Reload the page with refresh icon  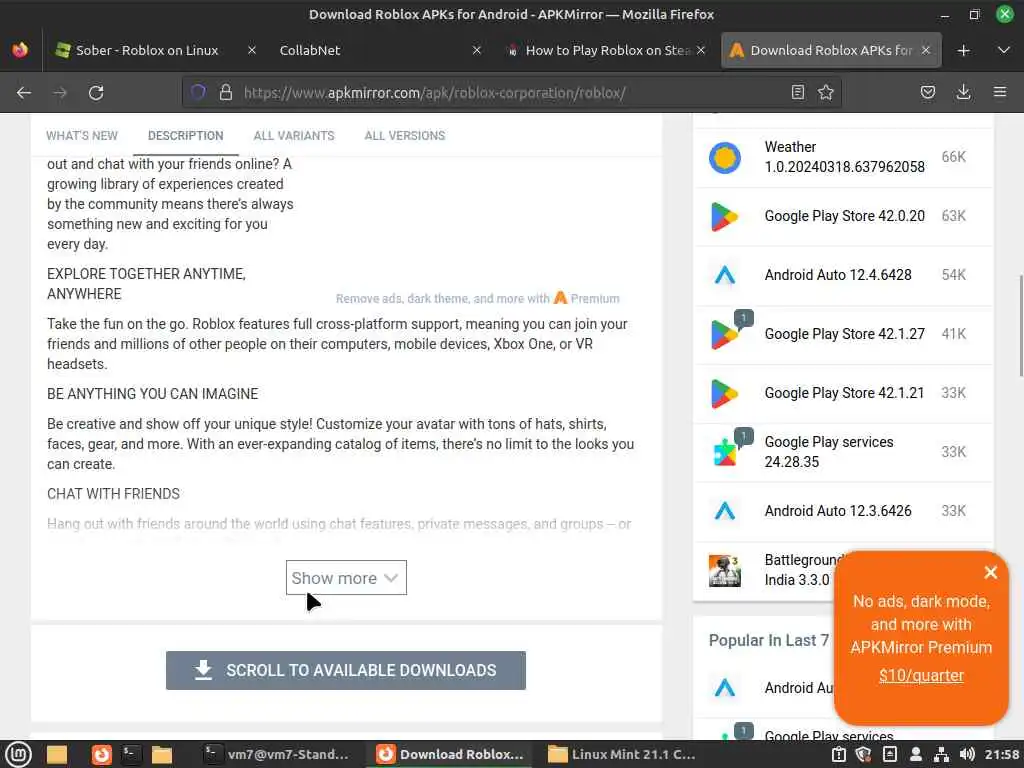(96, 93)
